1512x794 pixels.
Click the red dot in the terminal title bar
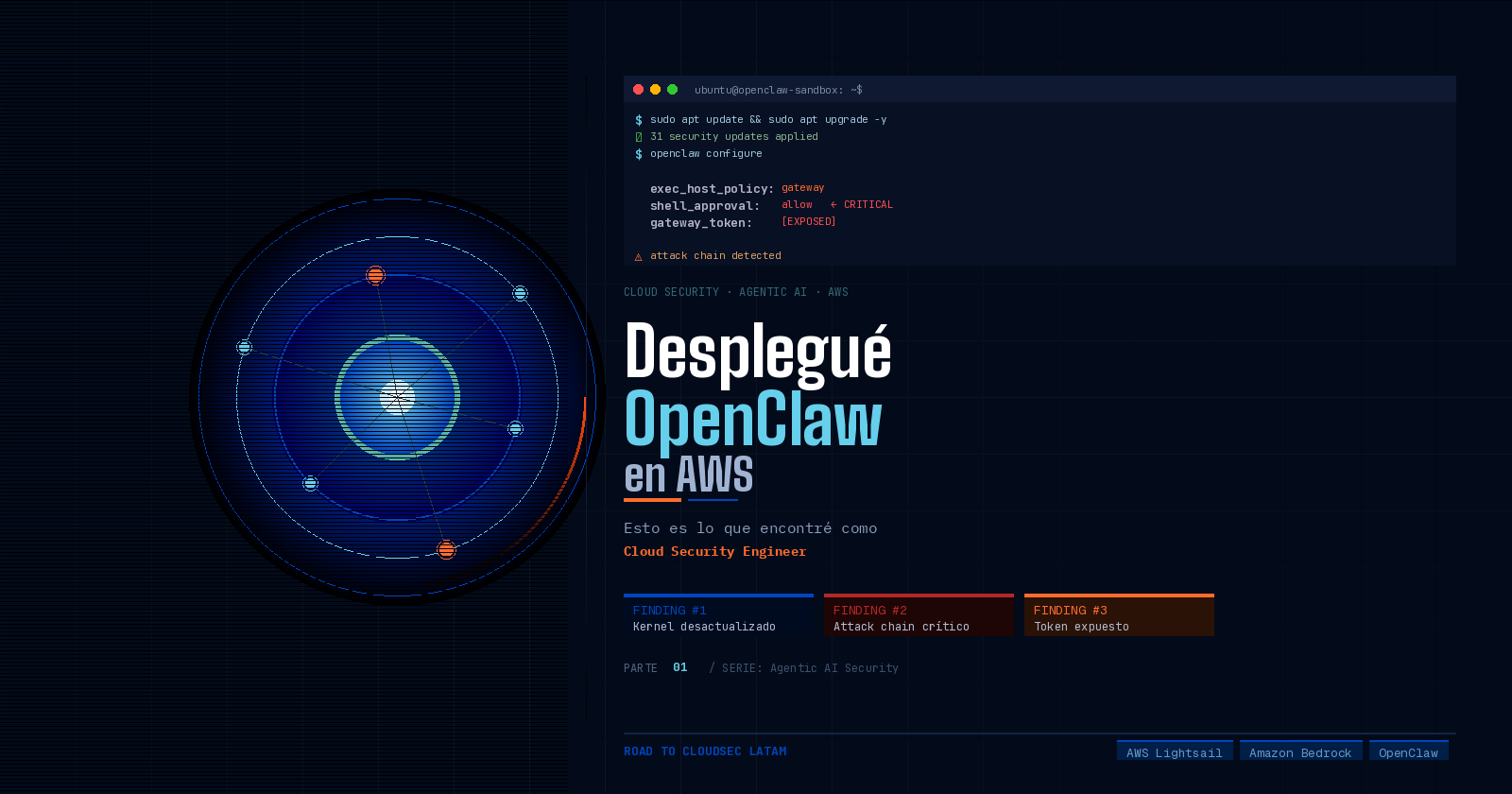[638, 90]
